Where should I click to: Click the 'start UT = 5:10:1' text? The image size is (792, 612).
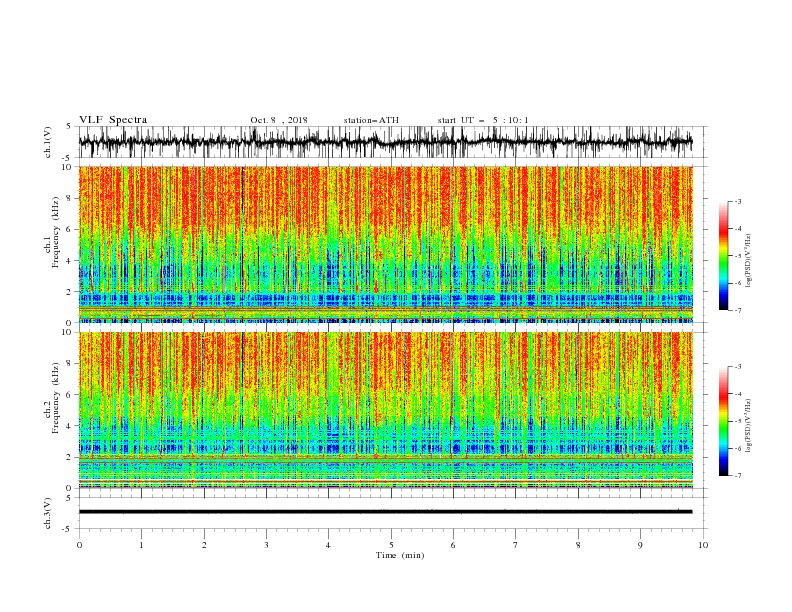point(483,120)
